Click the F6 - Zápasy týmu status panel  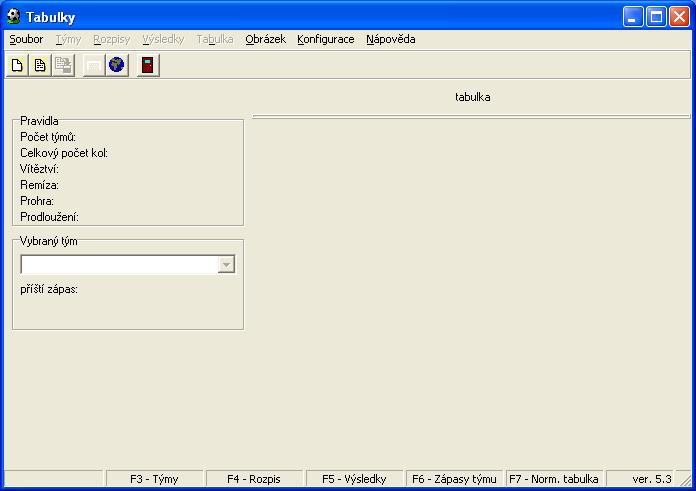tap(454, 479)
